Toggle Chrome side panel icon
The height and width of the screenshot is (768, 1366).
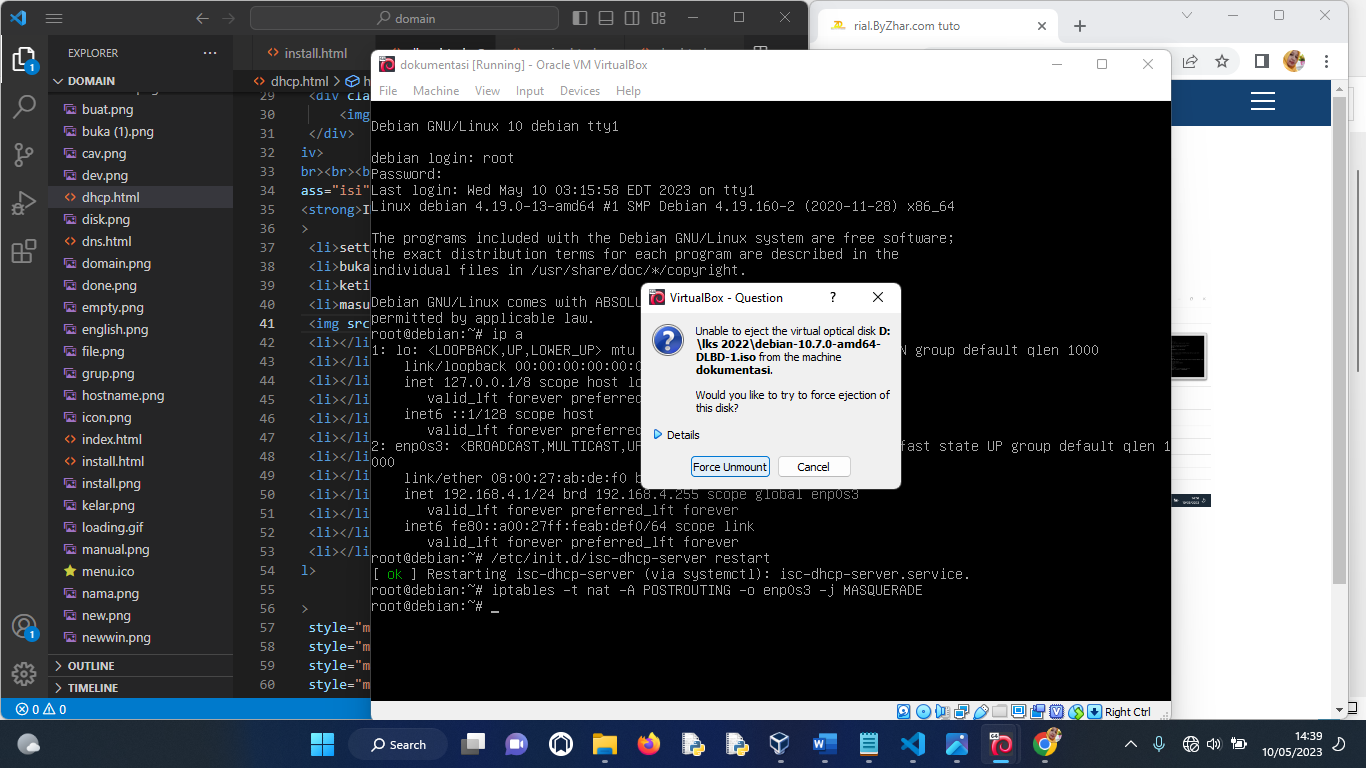(x=1261, y=61)
